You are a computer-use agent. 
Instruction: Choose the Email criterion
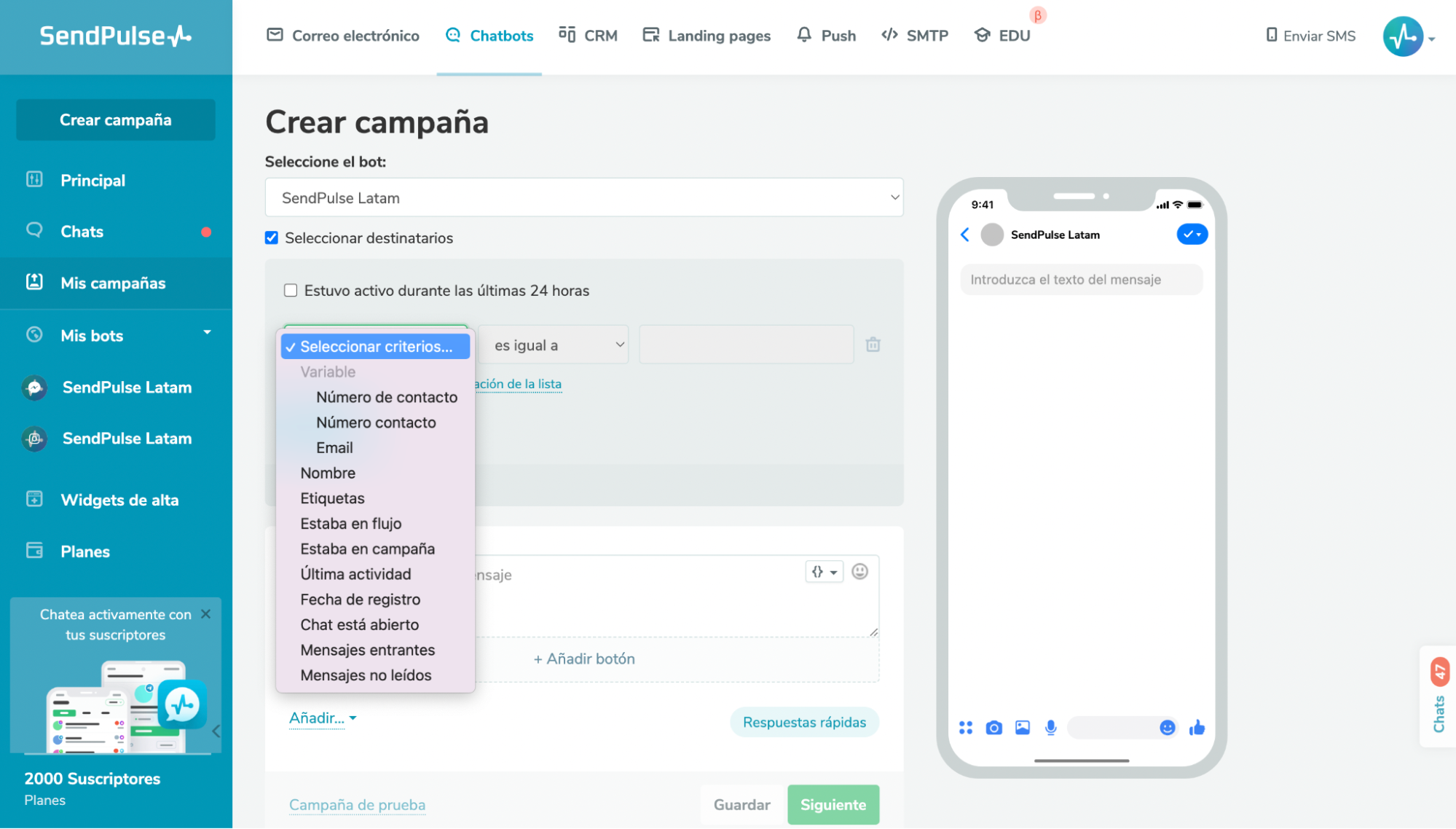[334, 448]
